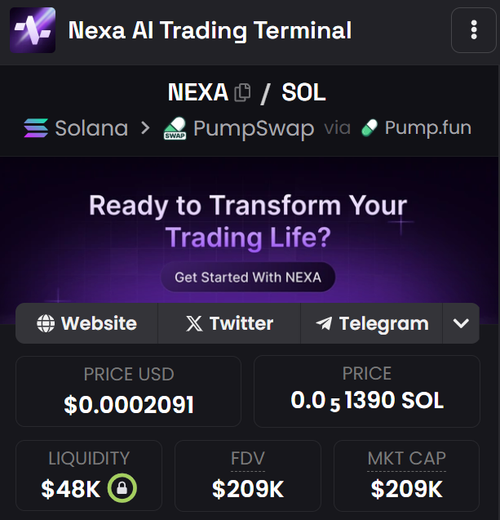Click the FDV label tooltip

click(x=248, y=458)
